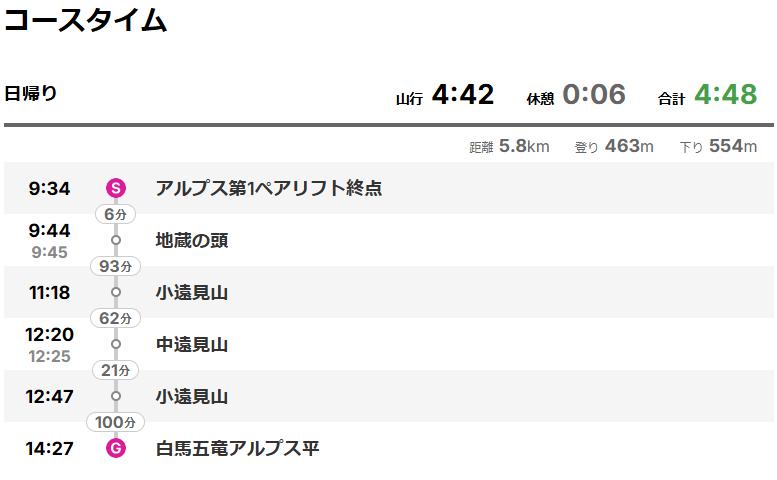Click the pink S start marker icon
Image resolution: width=777 pixels, height=480 pixels.
[115, 188]
